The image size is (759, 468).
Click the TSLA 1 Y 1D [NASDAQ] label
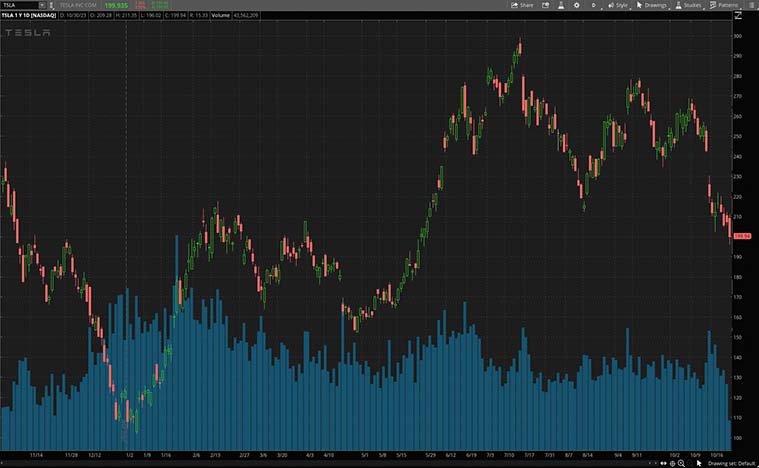click(x=29, y=15)
